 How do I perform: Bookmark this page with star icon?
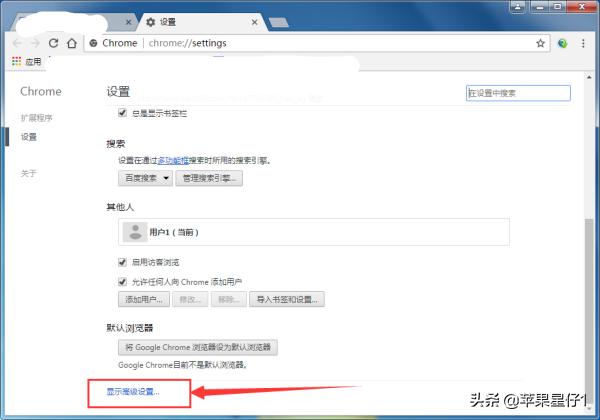pos(540,43)
